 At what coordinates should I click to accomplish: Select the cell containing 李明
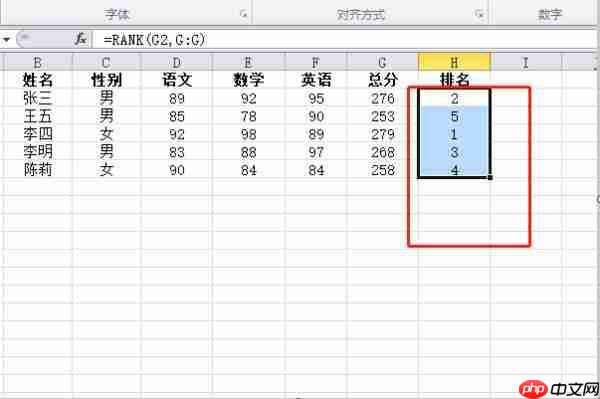pyautogui.click(x=38, y=152)
